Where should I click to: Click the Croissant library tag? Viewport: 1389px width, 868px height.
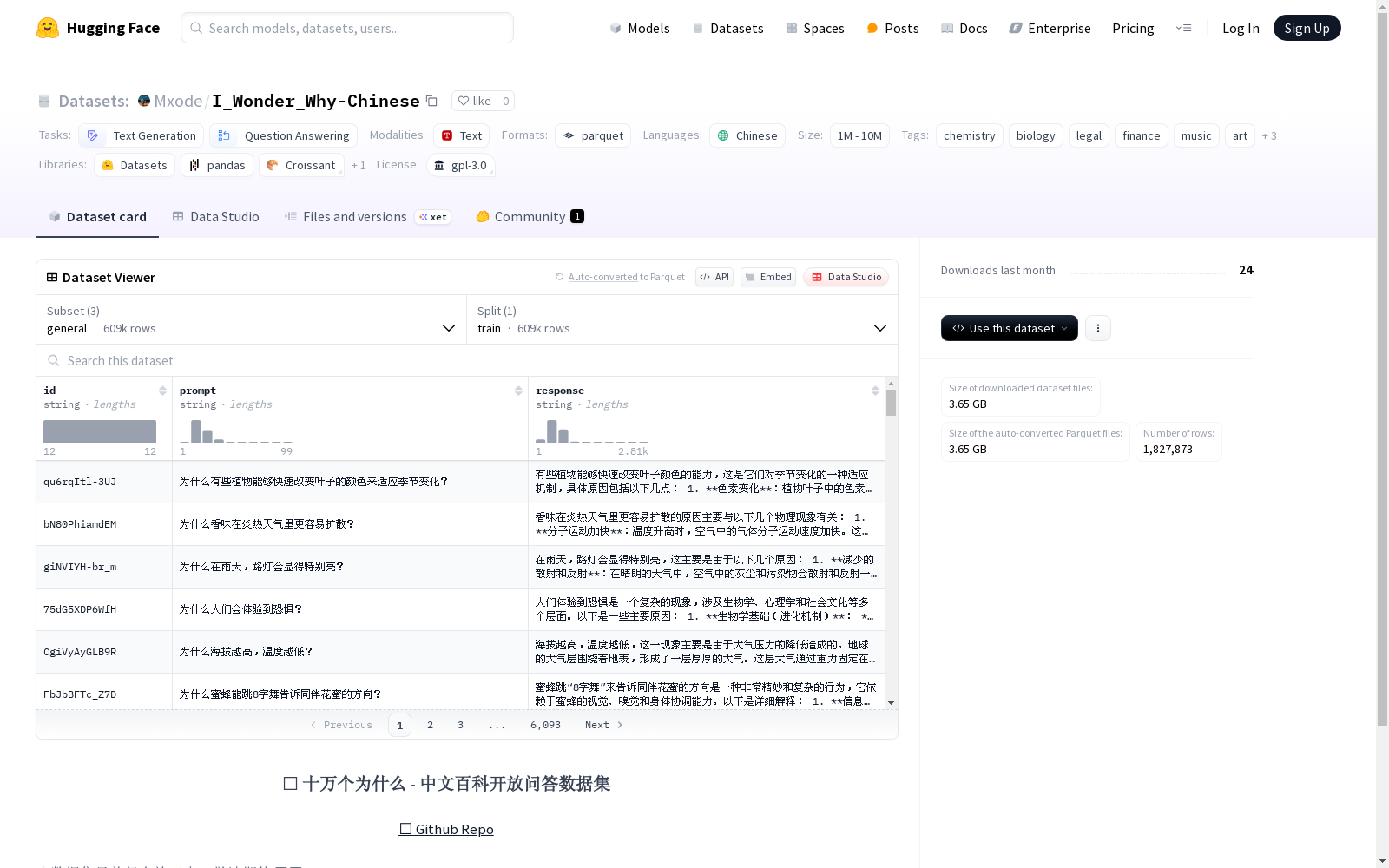tap(300, 165)
